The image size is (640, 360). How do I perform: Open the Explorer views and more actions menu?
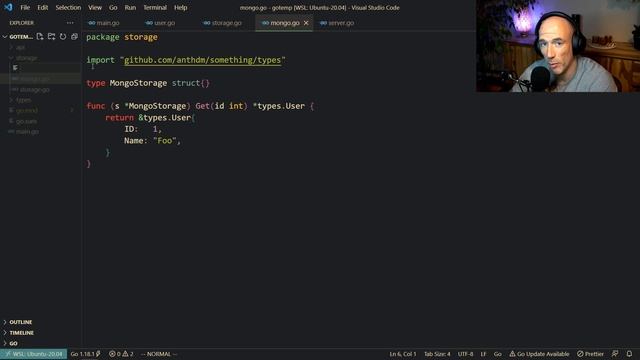coord(70,23)
